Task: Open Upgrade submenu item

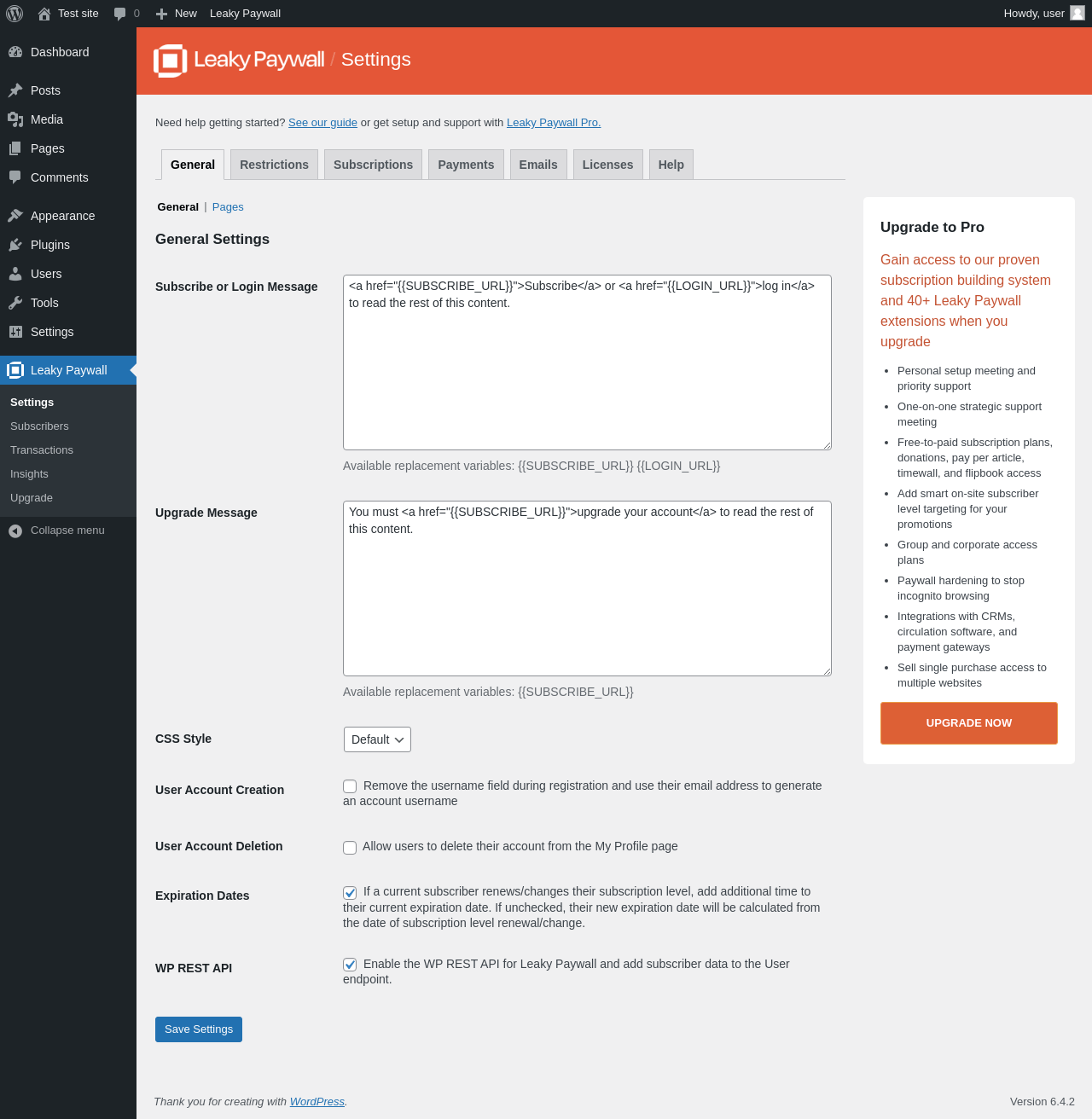Action: pos(32,498)
